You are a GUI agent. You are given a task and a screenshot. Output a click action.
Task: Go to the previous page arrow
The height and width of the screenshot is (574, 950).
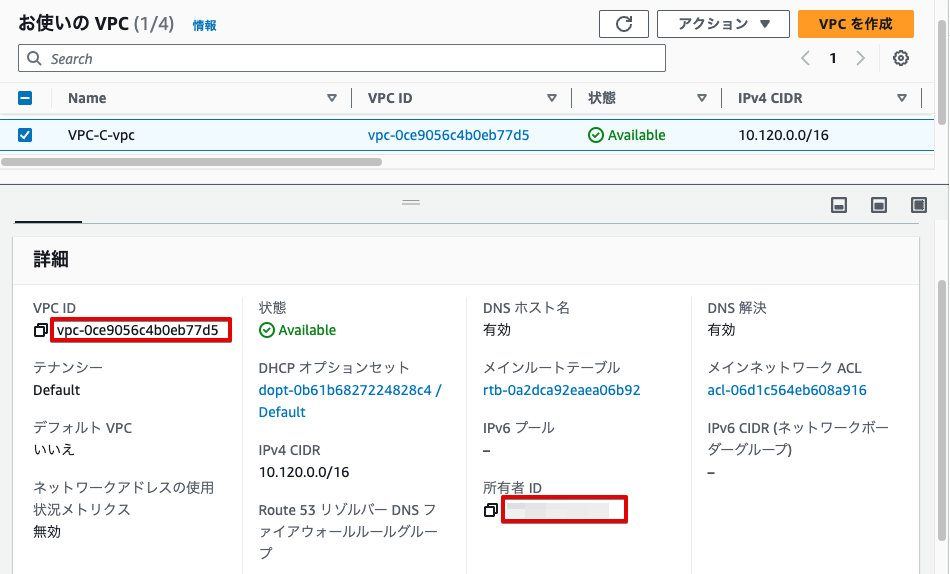pos(805,58)
